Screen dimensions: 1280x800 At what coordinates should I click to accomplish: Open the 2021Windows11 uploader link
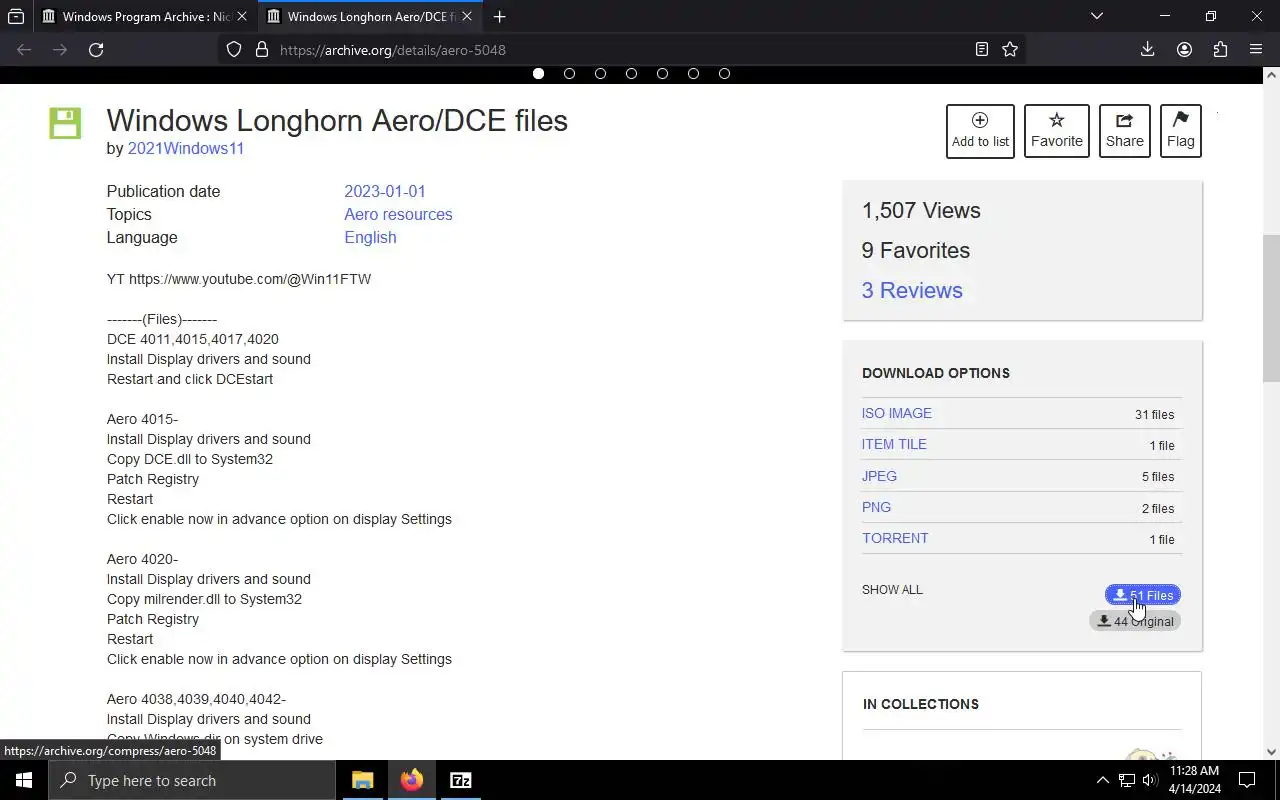185,148
